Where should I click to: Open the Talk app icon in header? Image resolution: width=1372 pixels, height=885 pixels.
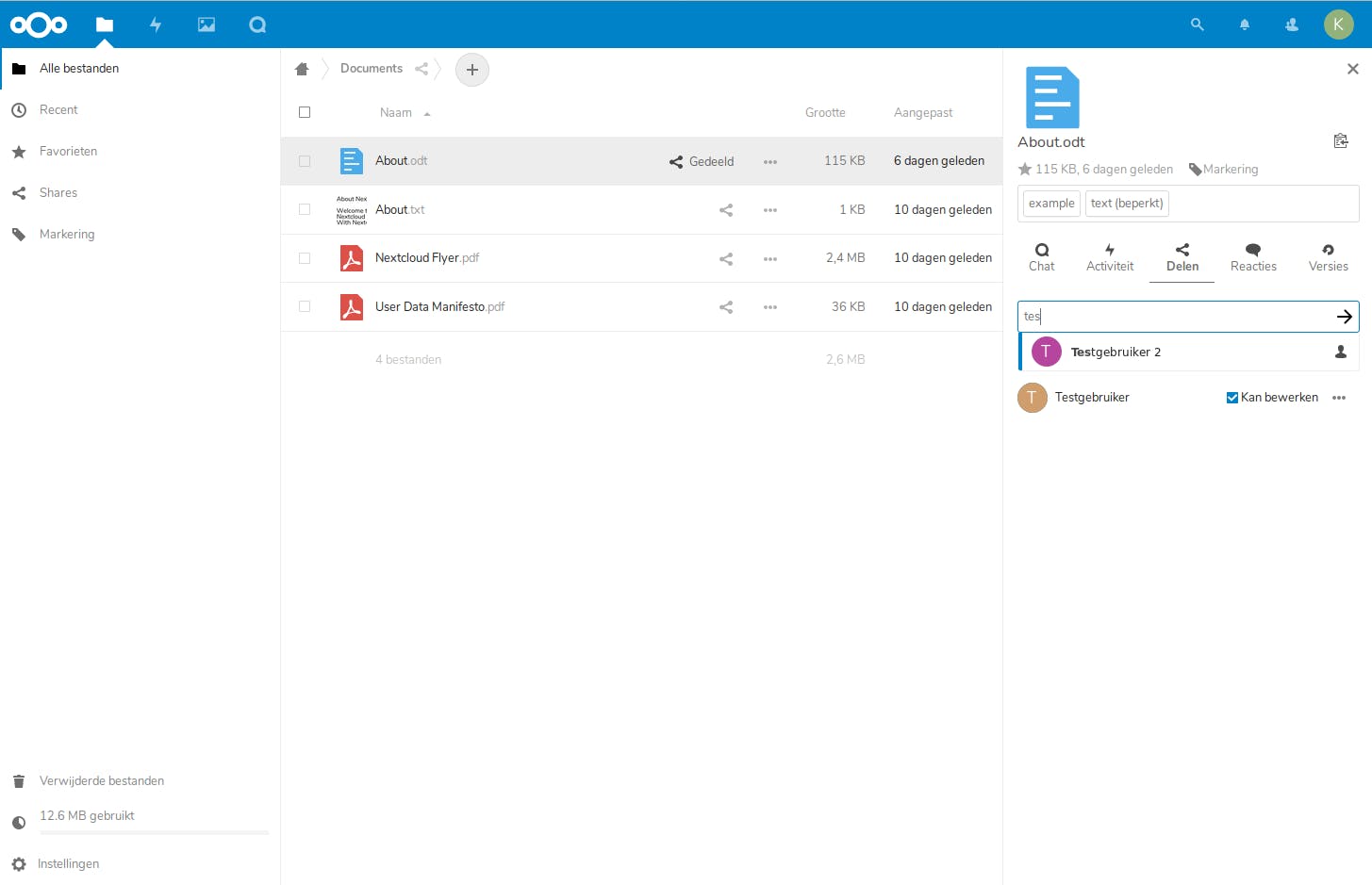tap(257, 25)
